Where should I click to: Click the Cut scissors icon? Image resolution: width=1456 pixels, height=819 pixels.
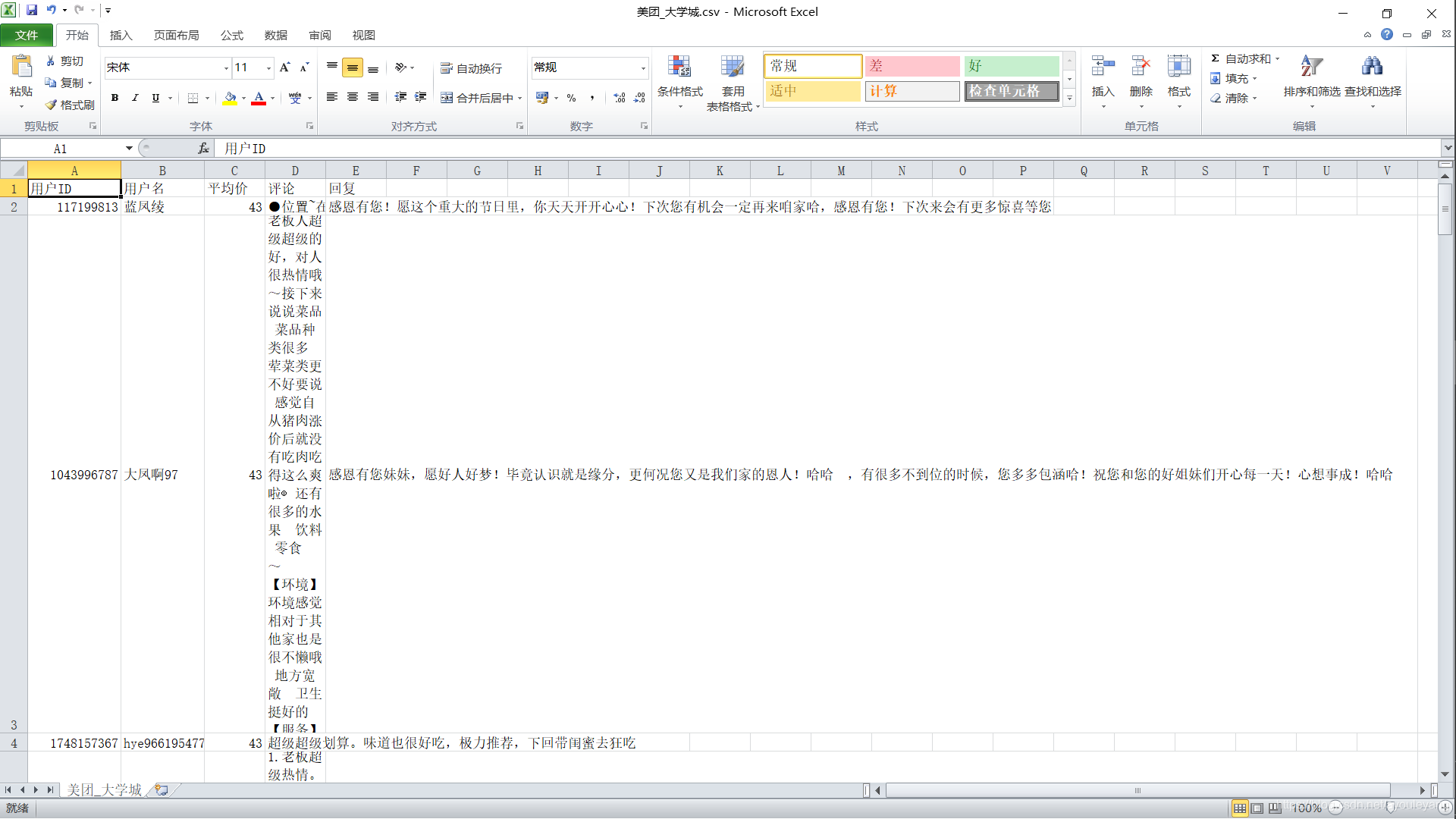coord(51,61)
